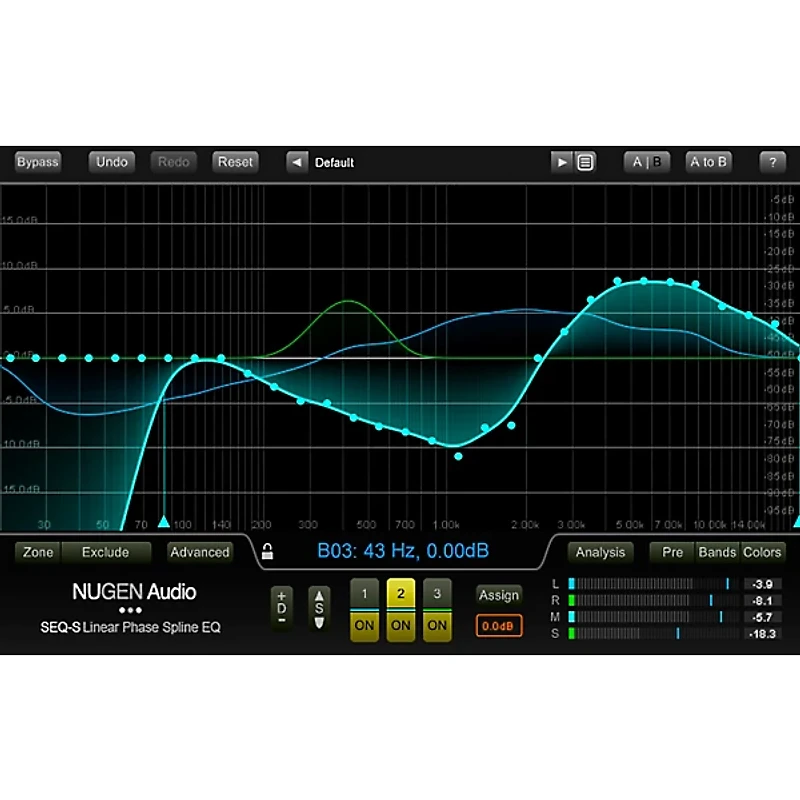Image resolution: width=800 pixels, height=800 pixels.
Task: Click the -18.3 S peak value
Action: [762, 634]
